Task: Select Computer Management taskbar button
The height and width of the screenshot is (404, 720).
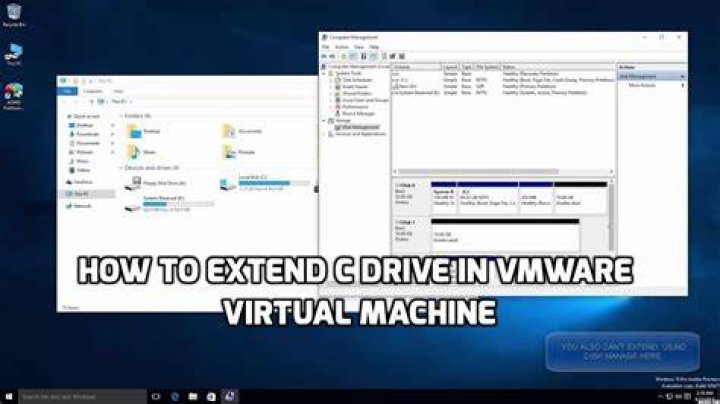Action: pyautogui.click(x=229, y=396)
